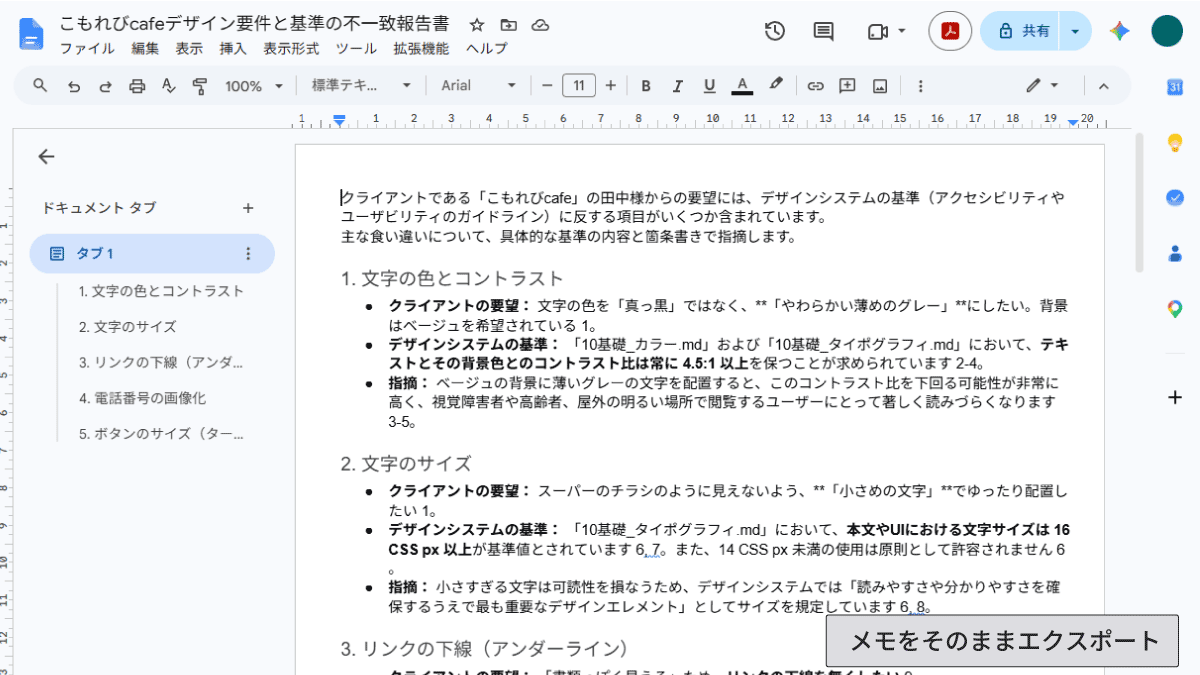
Task: Select タブ 1 in sidebar
Action: [x=152, y=254]
